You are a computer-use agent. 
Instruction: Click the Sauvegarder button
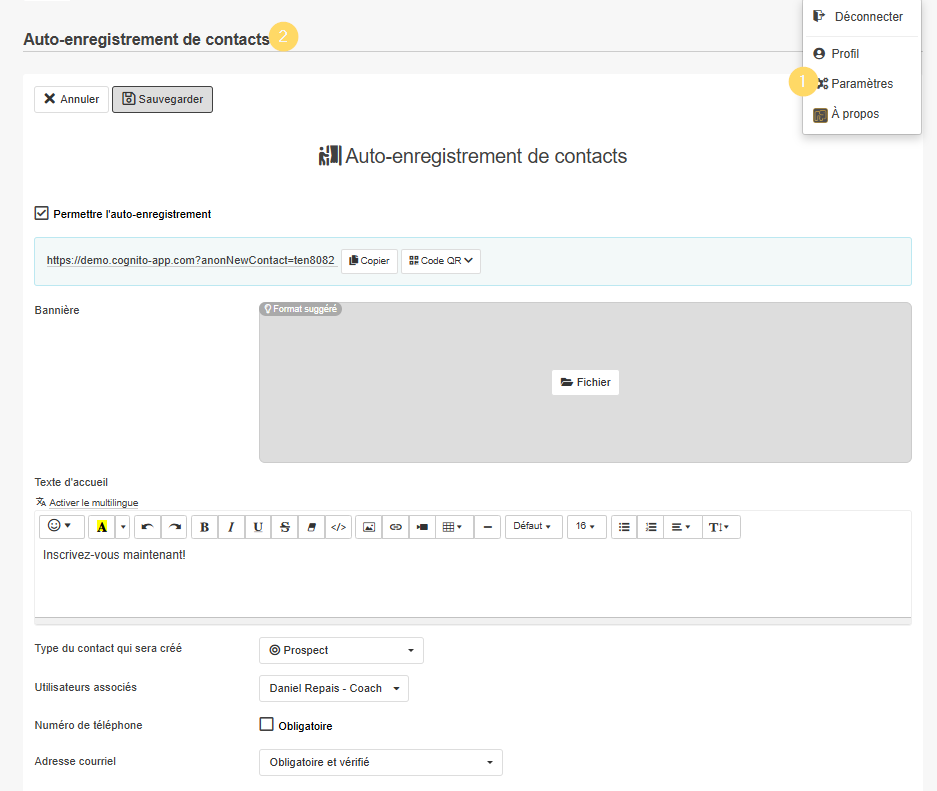162,99
